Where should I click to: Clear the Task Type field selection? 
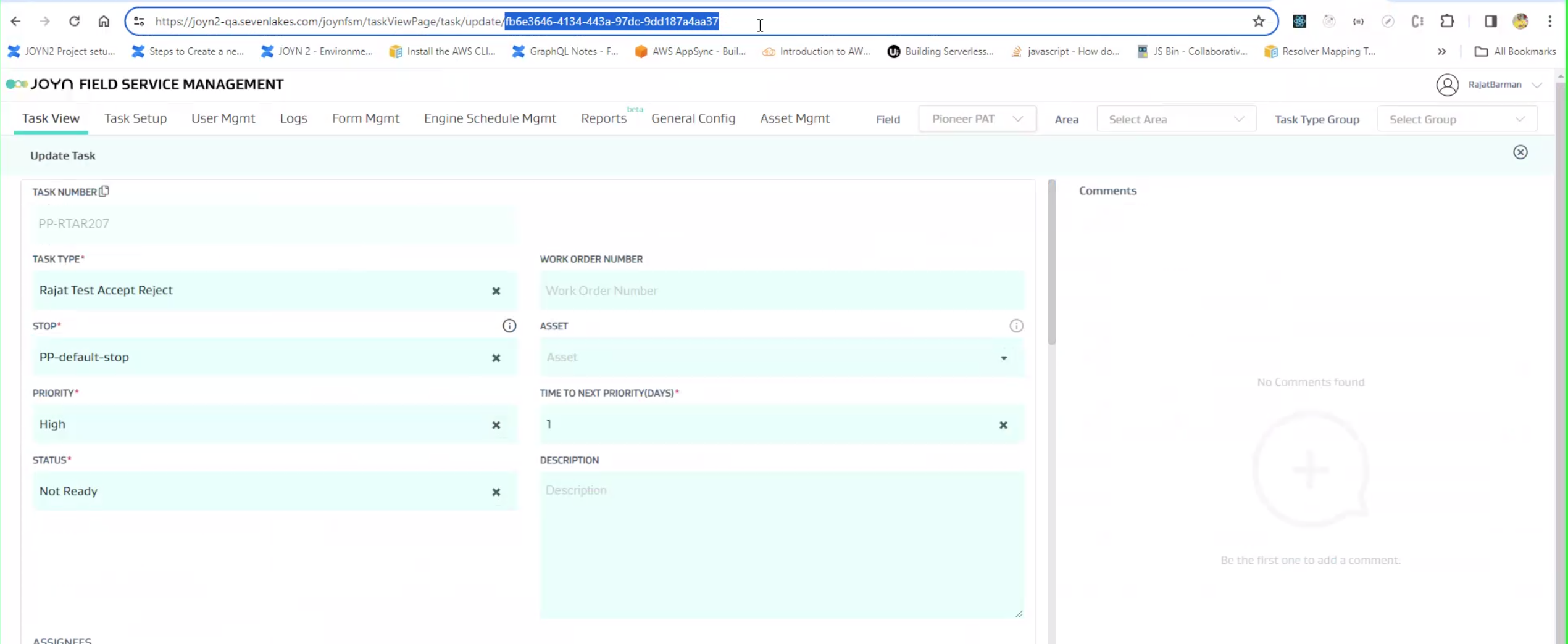(x=496, y=291)
